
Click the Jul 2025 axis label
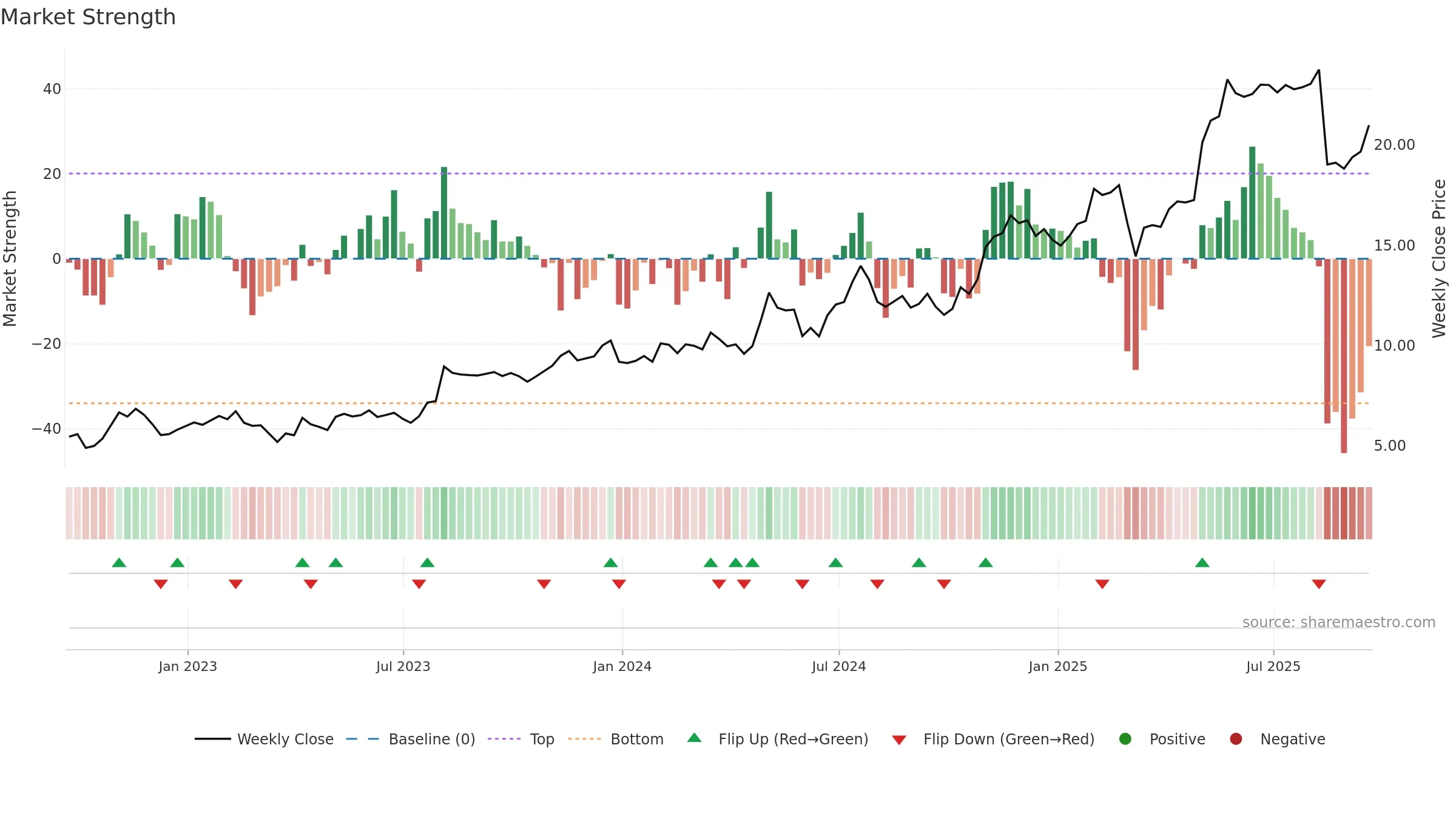(1273, 666)
